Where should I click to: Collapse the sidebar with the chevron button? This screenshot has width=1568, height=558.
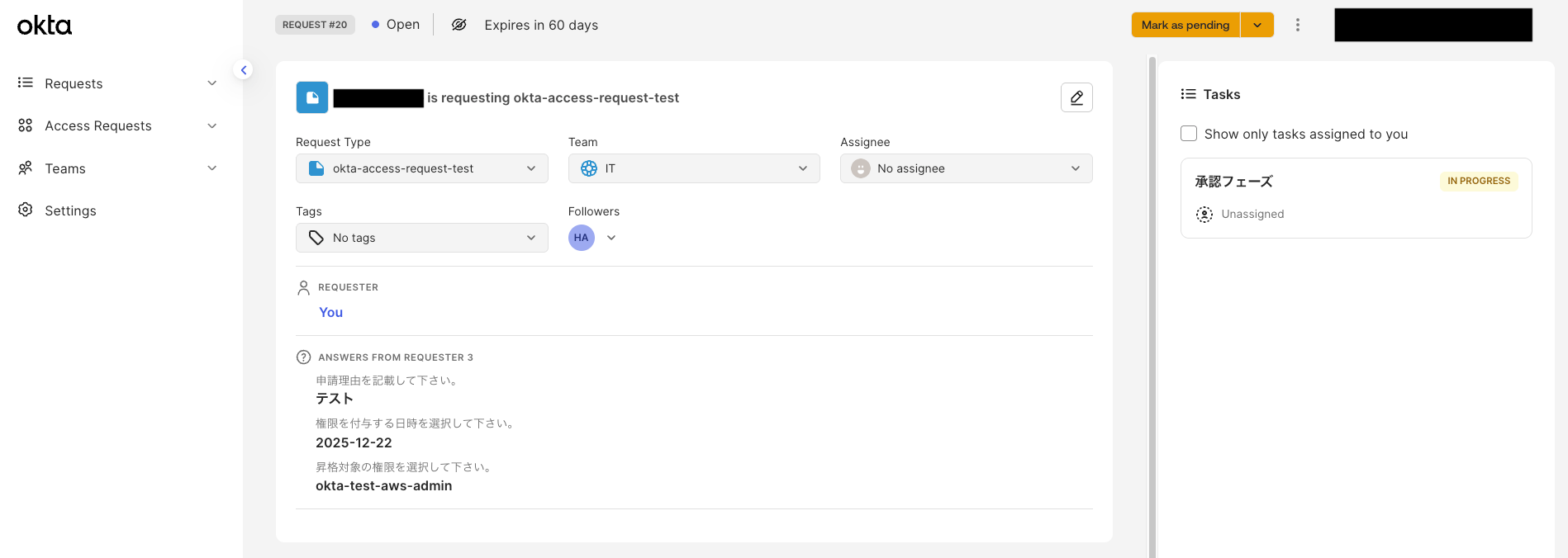click(244, 70)
